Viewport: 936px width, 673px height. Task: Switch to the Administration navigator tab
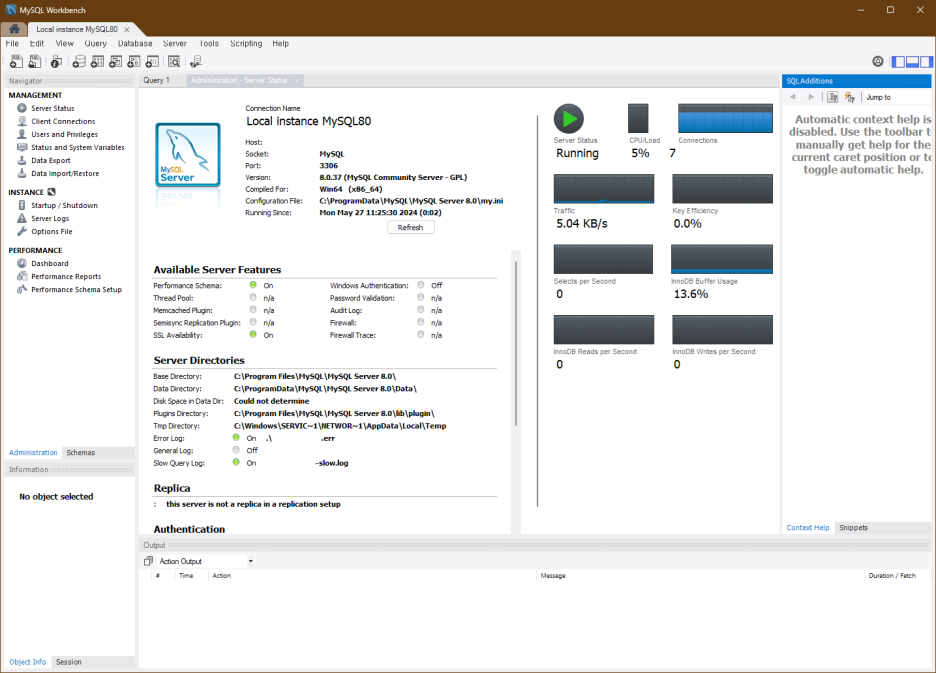click(x=33, y=453)
